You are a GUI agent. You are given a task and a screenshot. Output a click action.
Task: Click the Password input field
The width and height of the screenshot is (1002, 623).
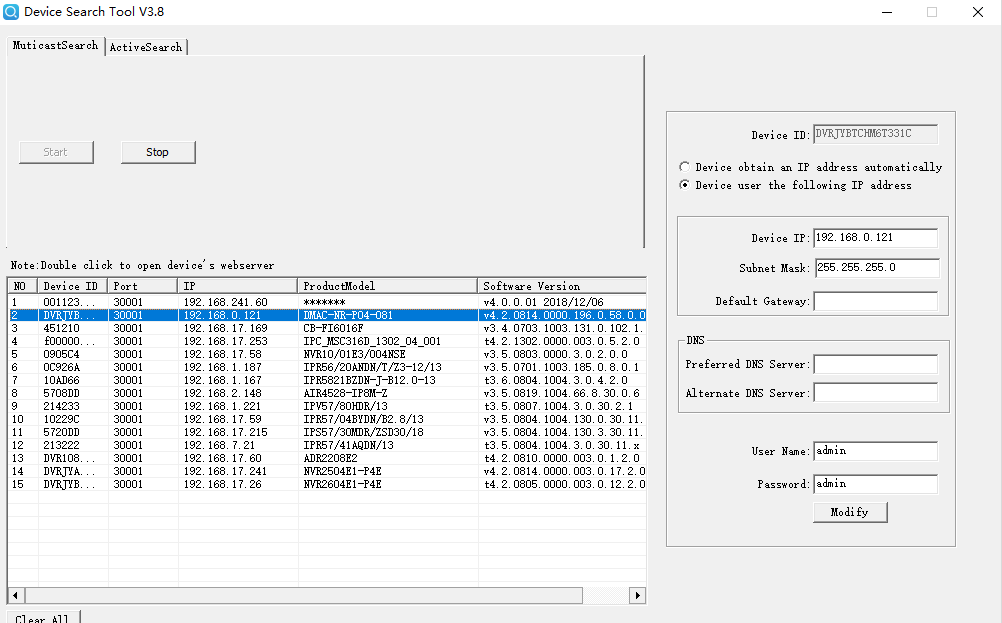pos(875,484)
